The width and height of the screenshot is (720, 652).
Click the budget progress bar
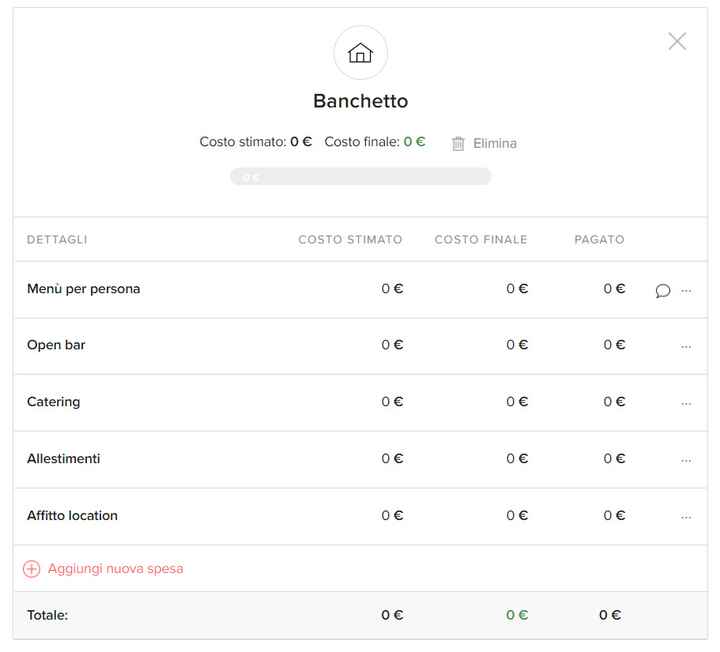[360, 177]
